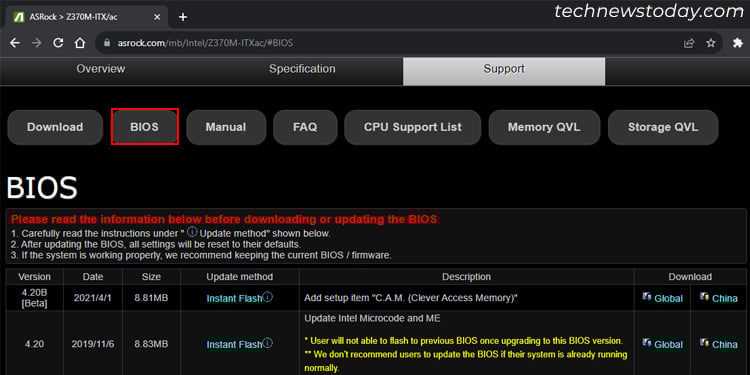Click the browser back arrow
Image resolution: width=750 pixels, height=375 pixels.
point(15,43)
